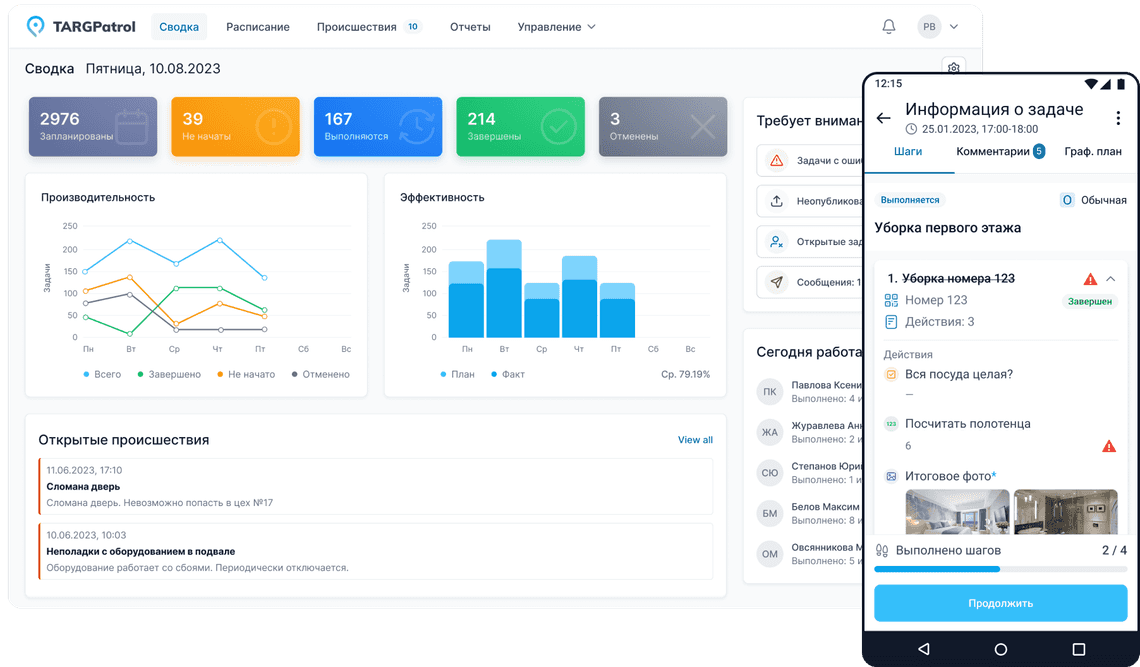Click the completed steps progress bar

[x=1000, y=569]
